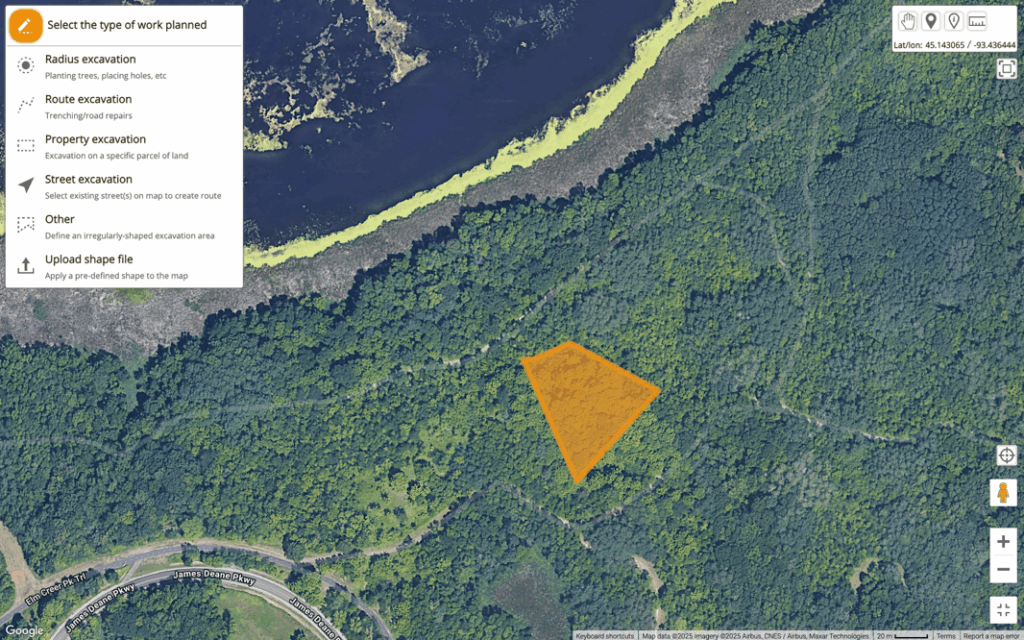Image resolution: width=1024 pixels, height=640 pixels.
Task: Select the ruler measure tool
Action: pos(977,21)
